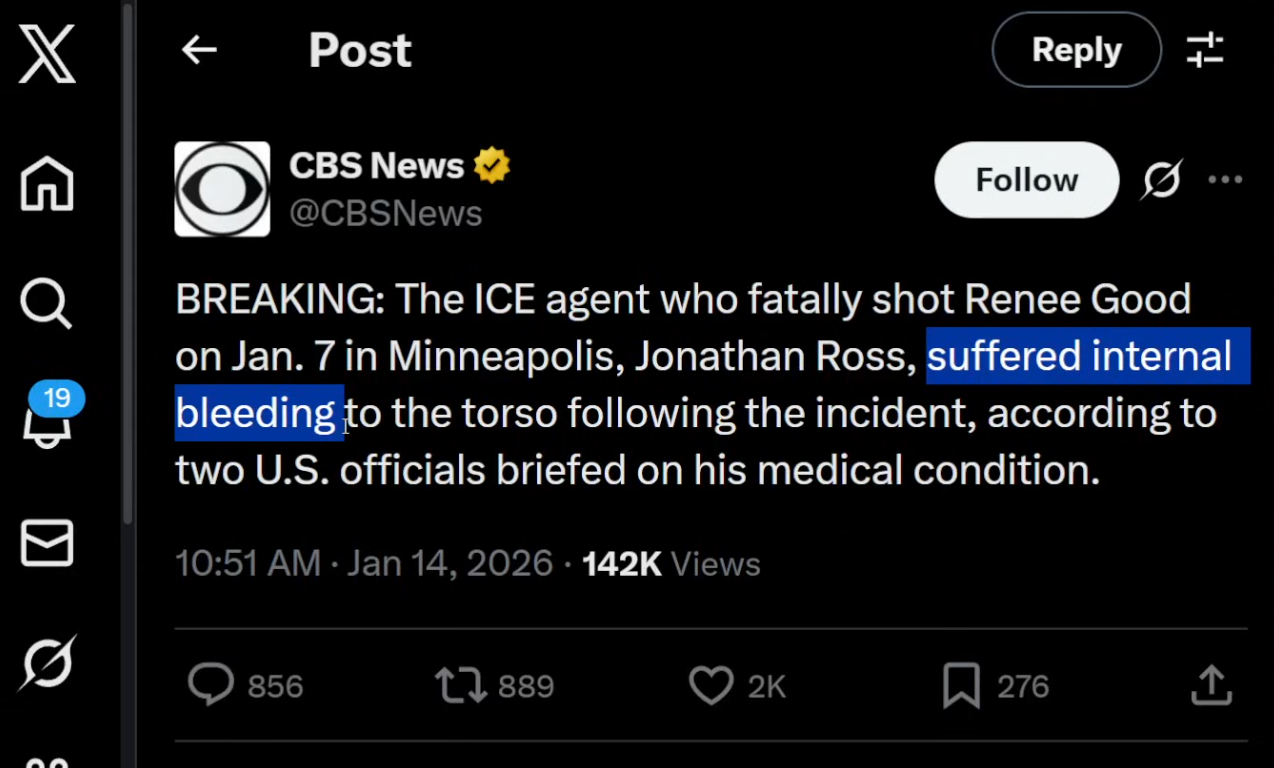
Task: Click the 10:51 AM Jan 14 timestamp
Action: (x=364, y=564)
